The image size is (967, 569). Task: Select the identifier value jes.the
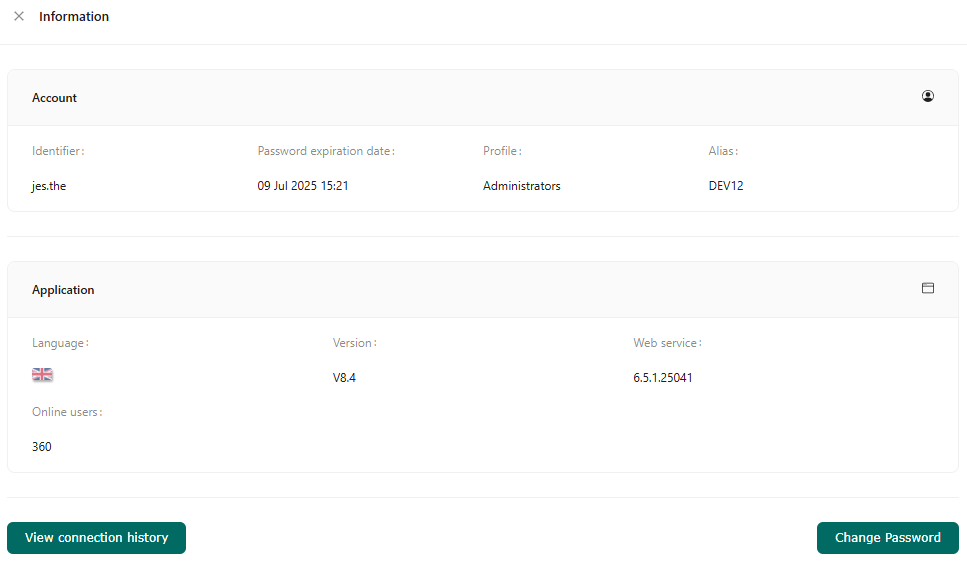coord(49,186)
